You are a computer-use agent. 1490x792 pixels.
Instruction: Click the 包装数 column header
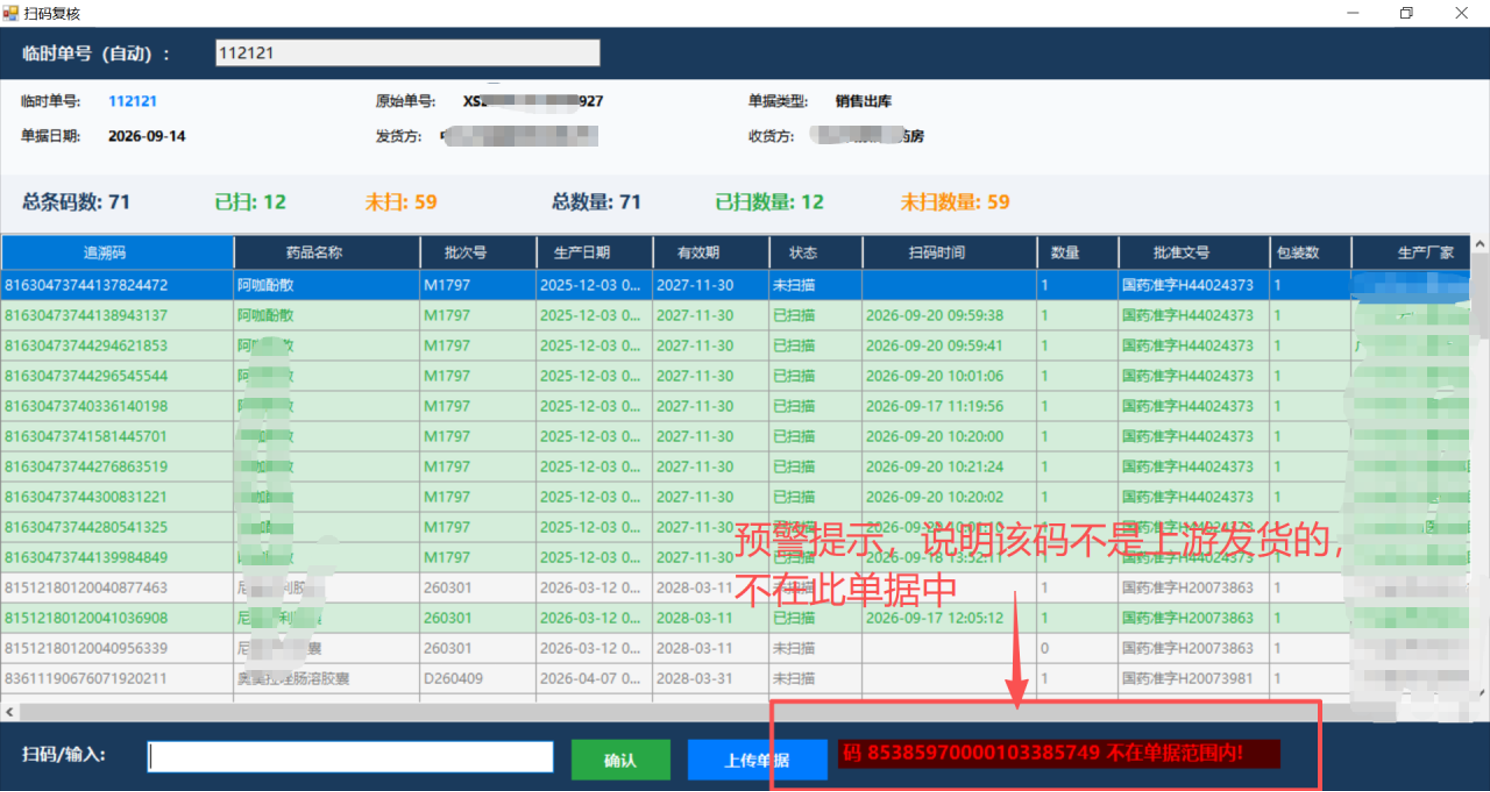pos(1311,253)
